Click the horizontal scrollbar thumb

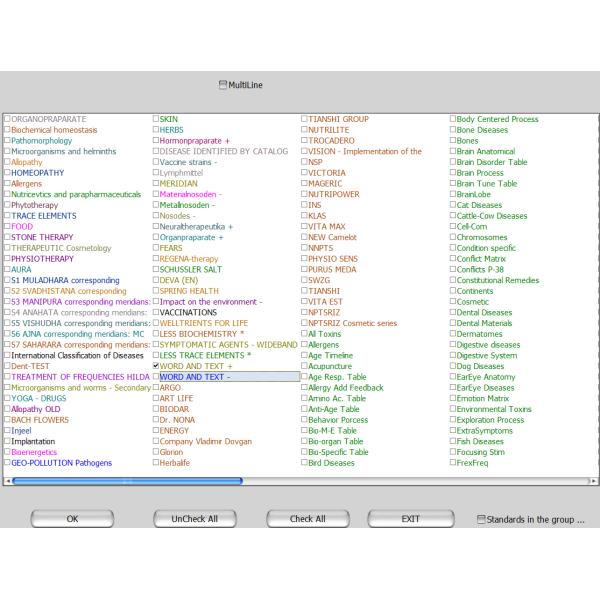pos(127,481)
